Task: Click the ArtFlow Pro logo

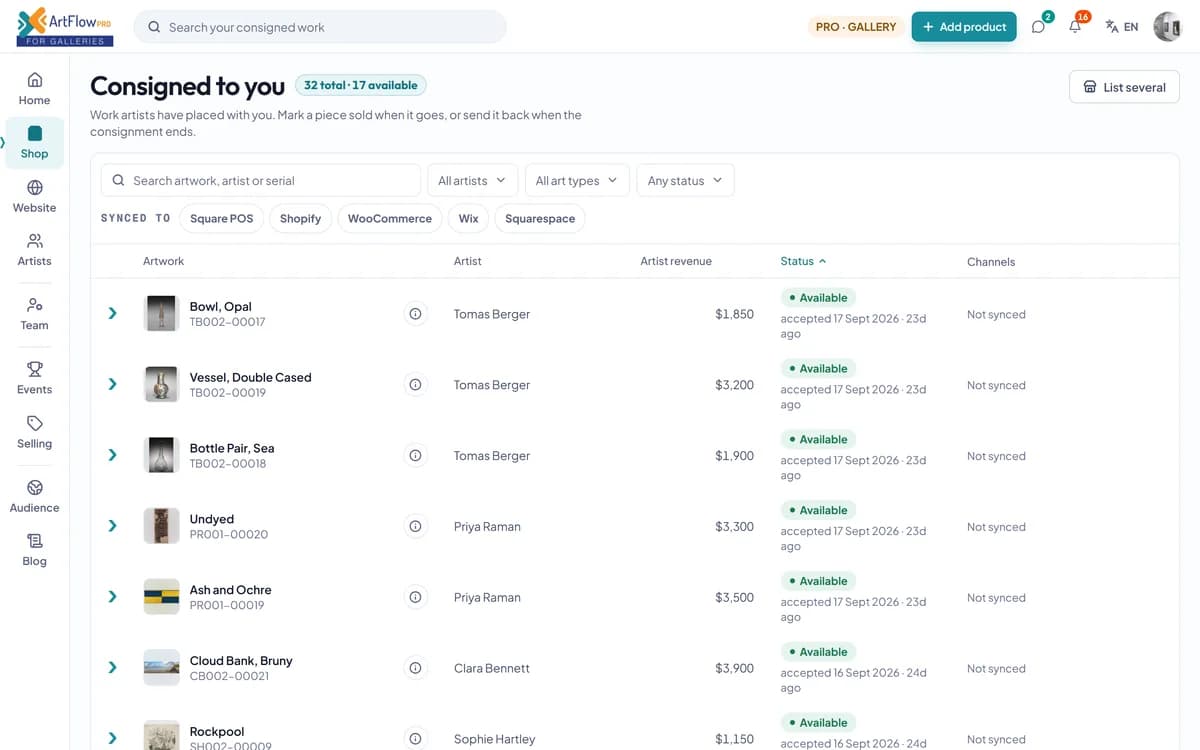Action: click(x=65, y=27)
